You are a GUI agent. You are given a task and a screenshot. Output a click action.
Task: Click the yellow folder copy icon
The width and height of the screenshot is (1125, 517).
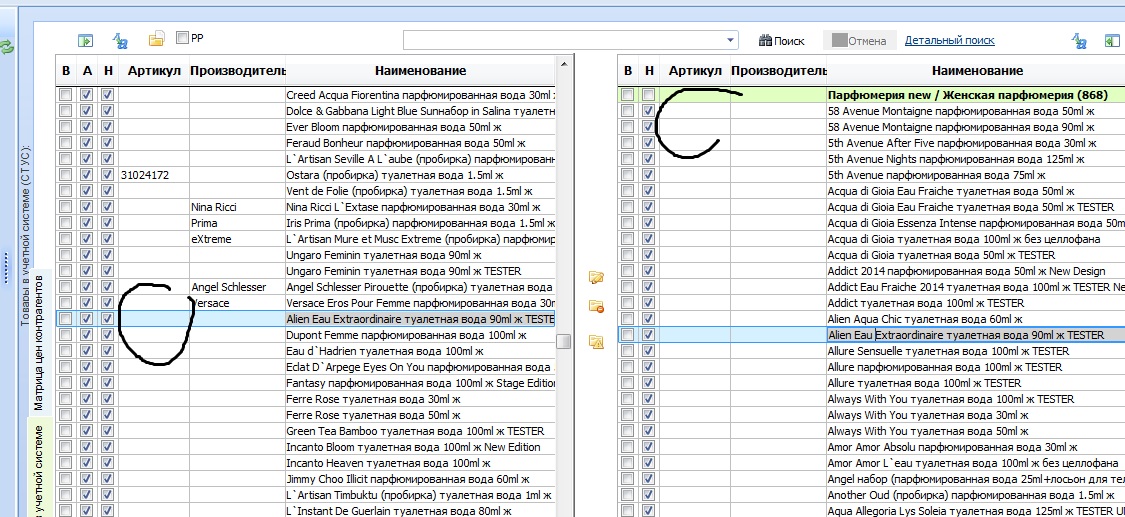156,39
